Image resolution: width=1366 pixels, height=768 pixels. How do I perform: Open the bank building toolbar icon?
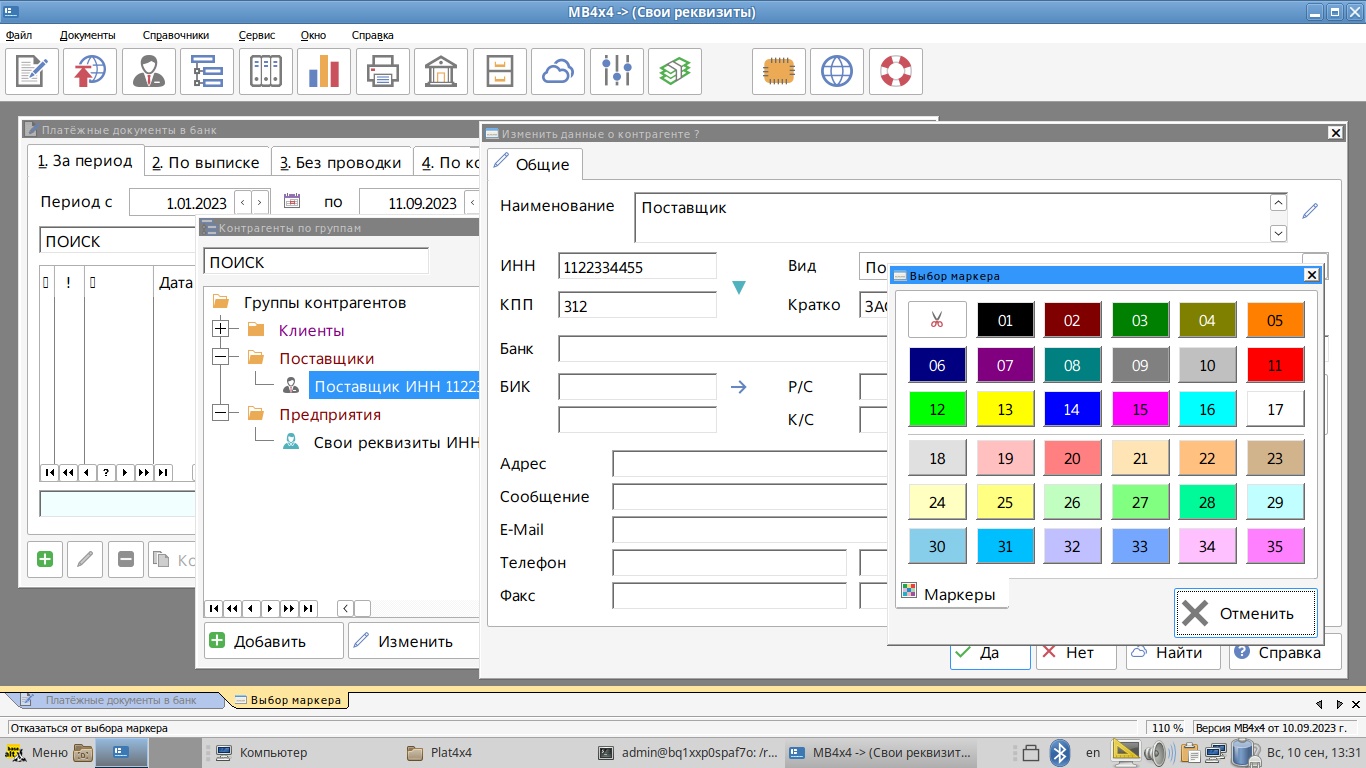click(441, 71)
